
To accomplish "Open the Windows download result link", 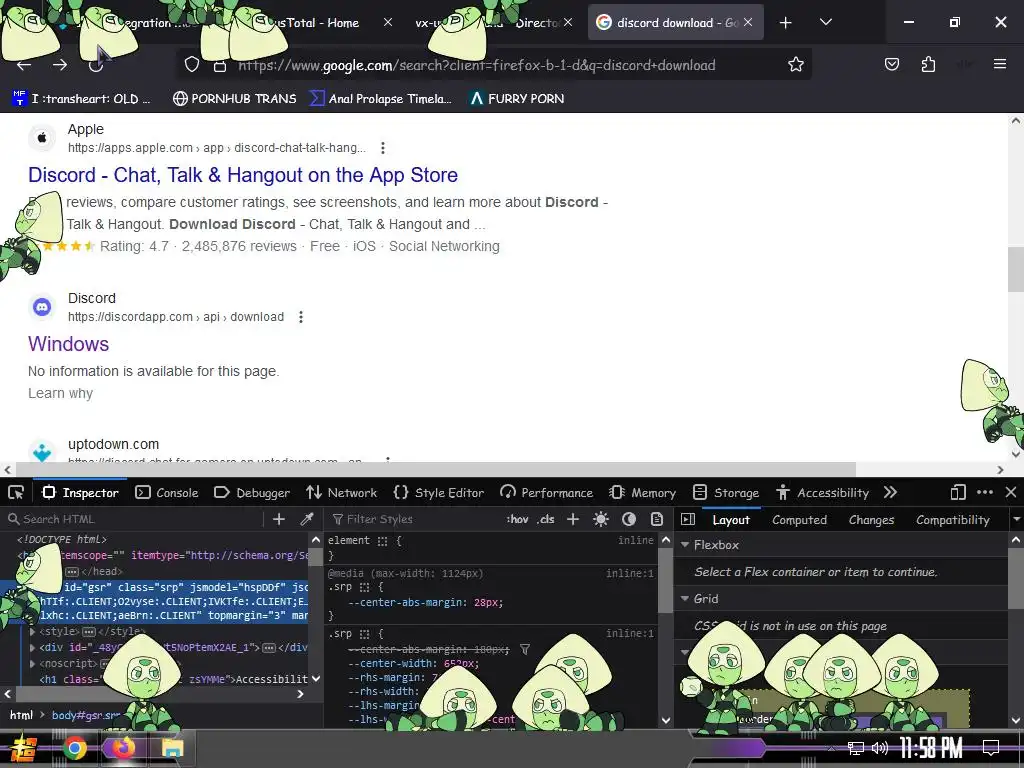I will coord(69,344).
